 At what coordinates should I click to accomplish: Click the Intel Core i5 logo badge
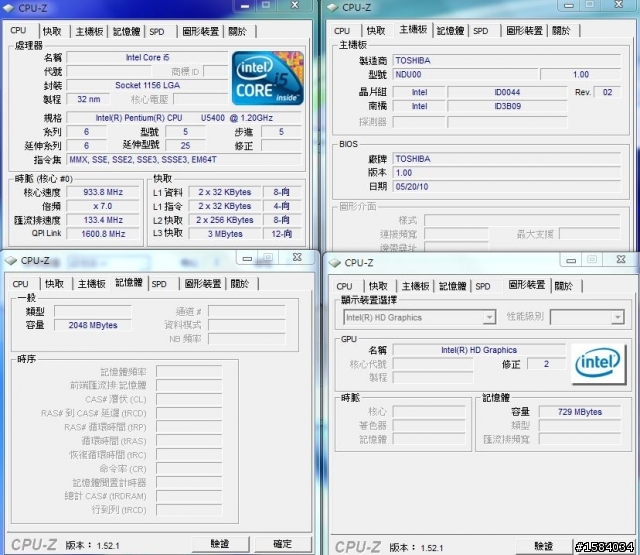[268, 78]
